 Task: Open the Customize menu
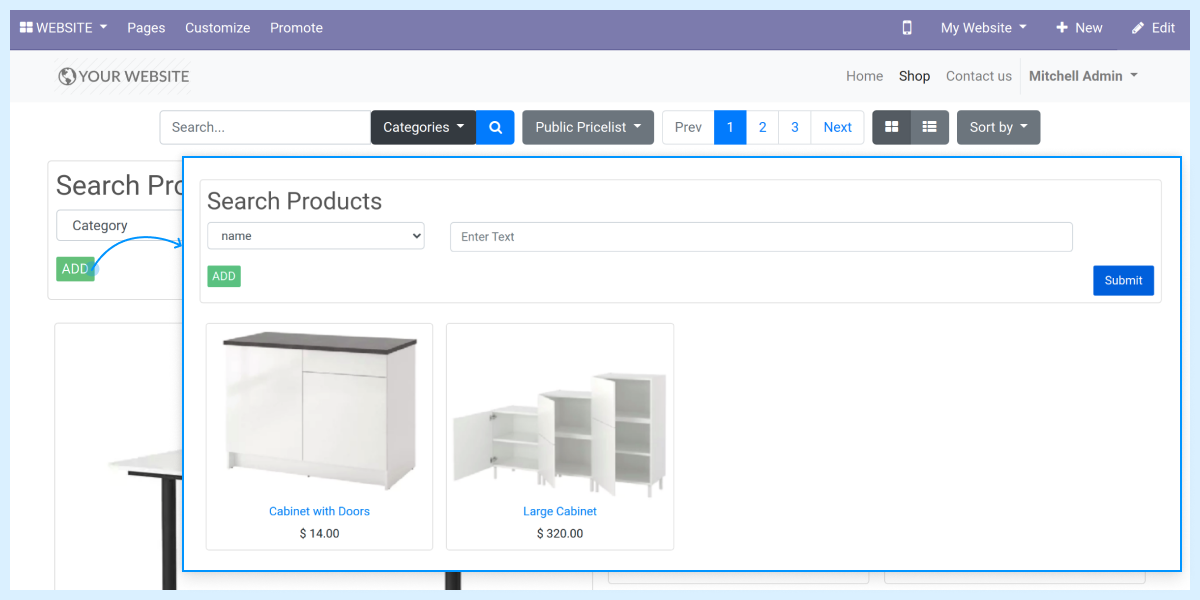pyautogui.click(x=217, y=28)
